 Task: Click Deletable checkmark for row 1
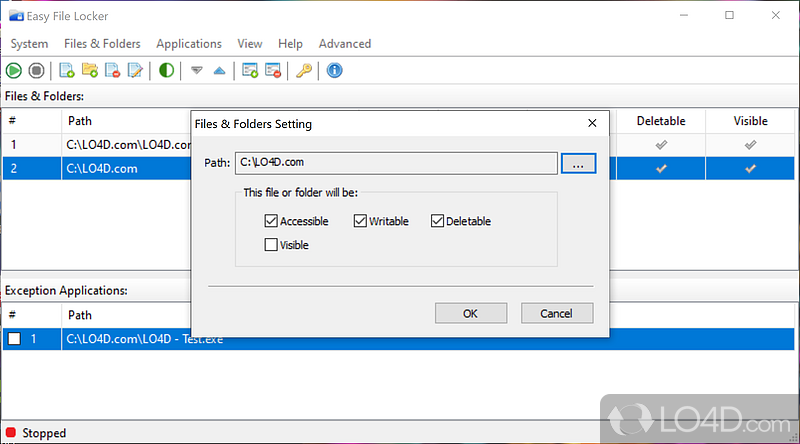coord(661,145)
